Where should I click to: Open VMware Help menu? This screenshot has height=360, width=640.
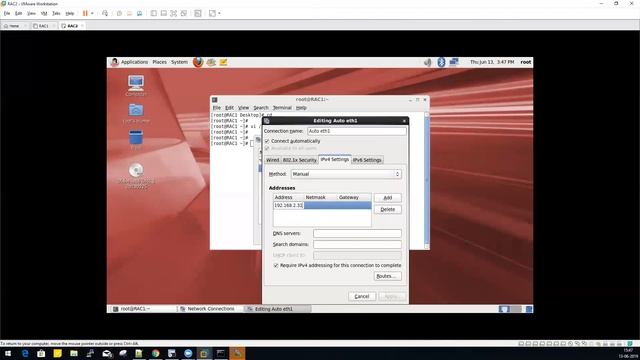click(70, 13)
